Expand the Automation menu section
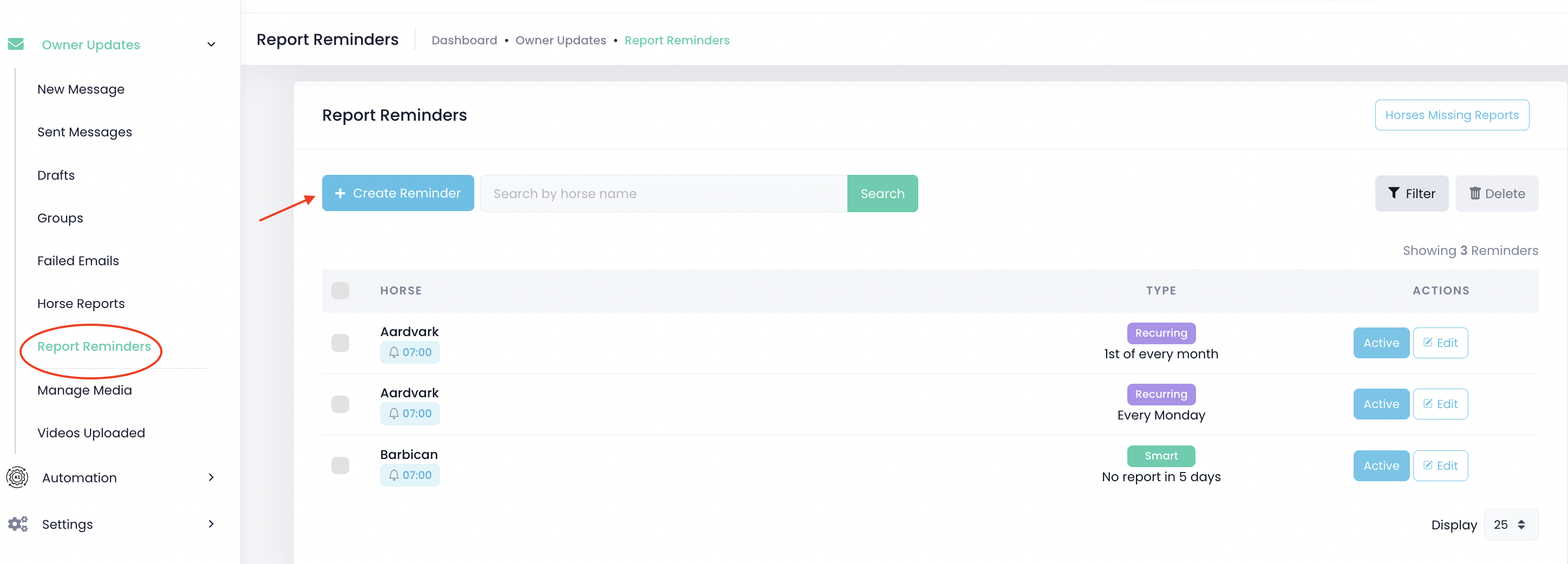The width and height of the screenshot is (1568, 564). [x=211, y=477]
